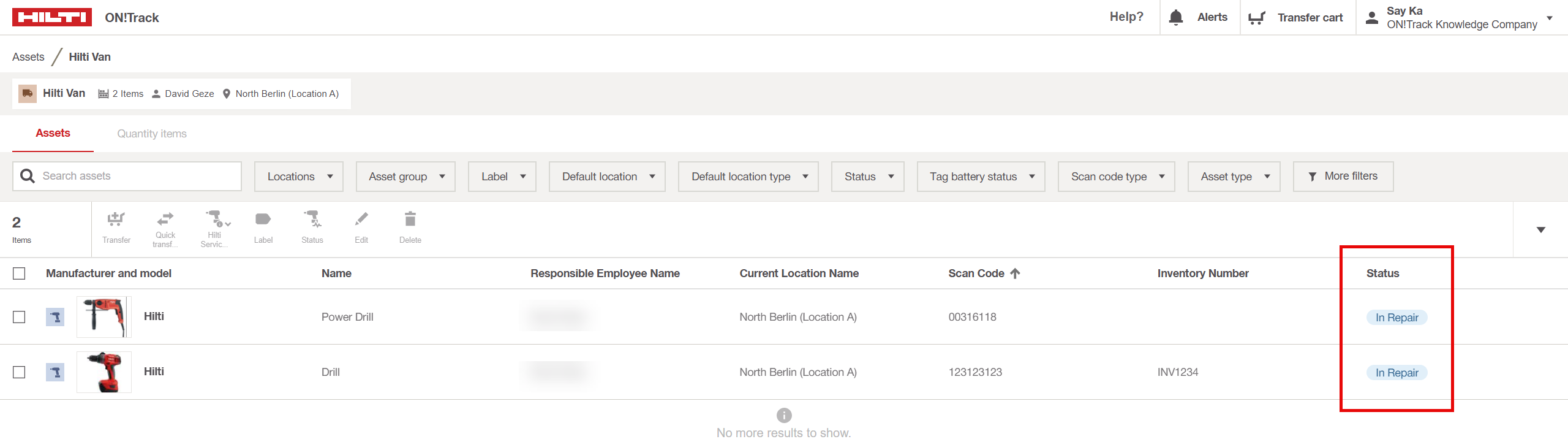Screen dimensions: 1568x447
Task: Expand the Tag battery status dropdown
Action: 981,177
